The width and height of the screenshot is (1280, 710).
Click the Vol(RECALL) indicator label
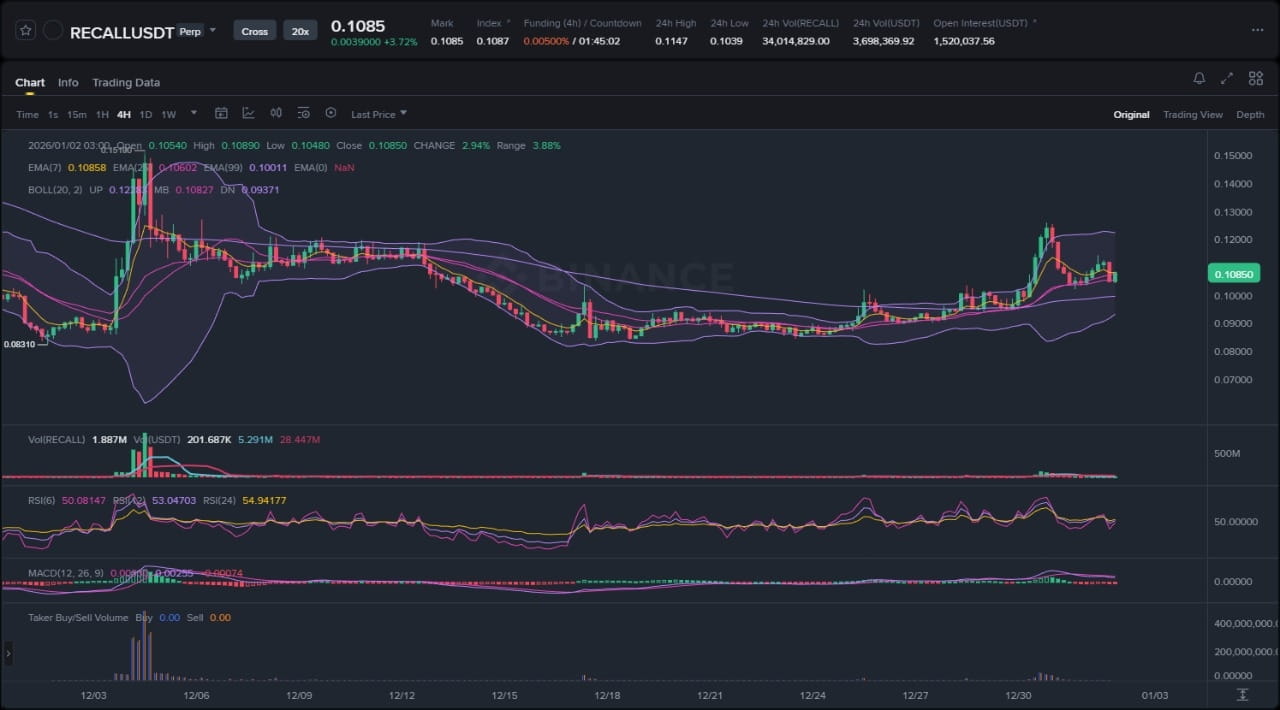pyautogui.click(x=57, y=439)
